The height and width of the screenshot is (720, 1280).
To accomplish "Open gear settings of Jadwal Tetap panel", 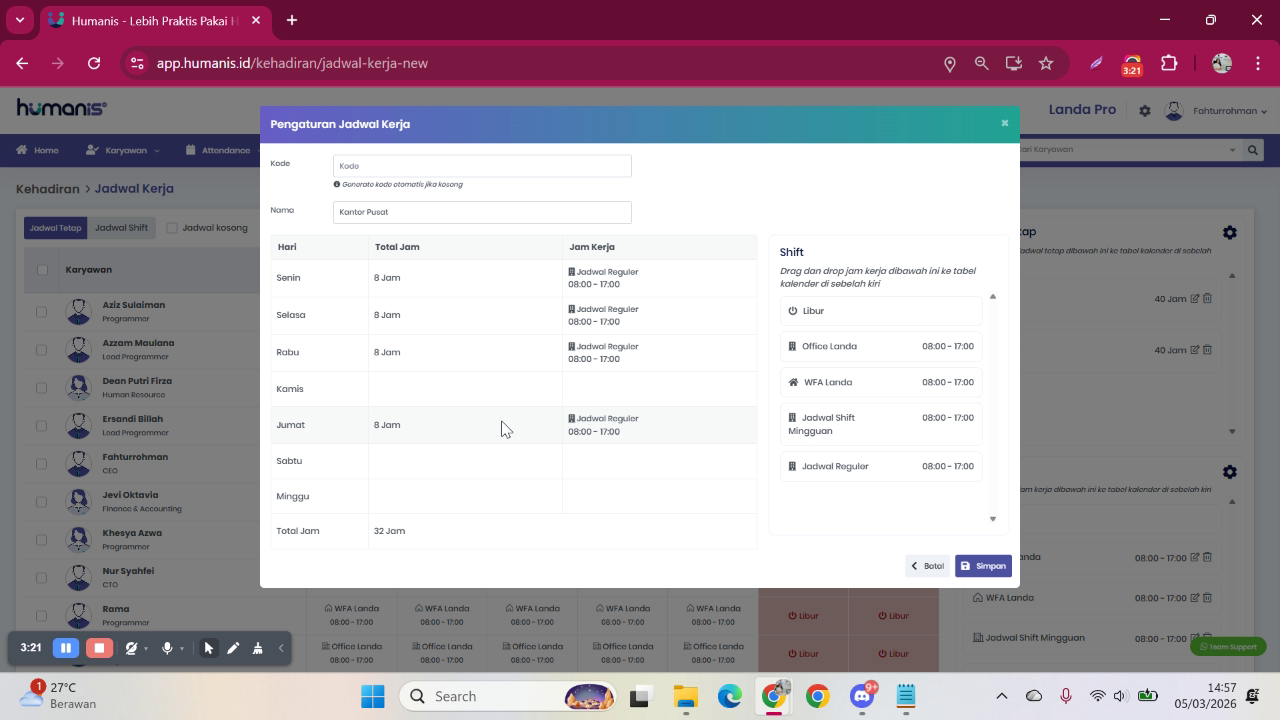I will [1230, 232].
